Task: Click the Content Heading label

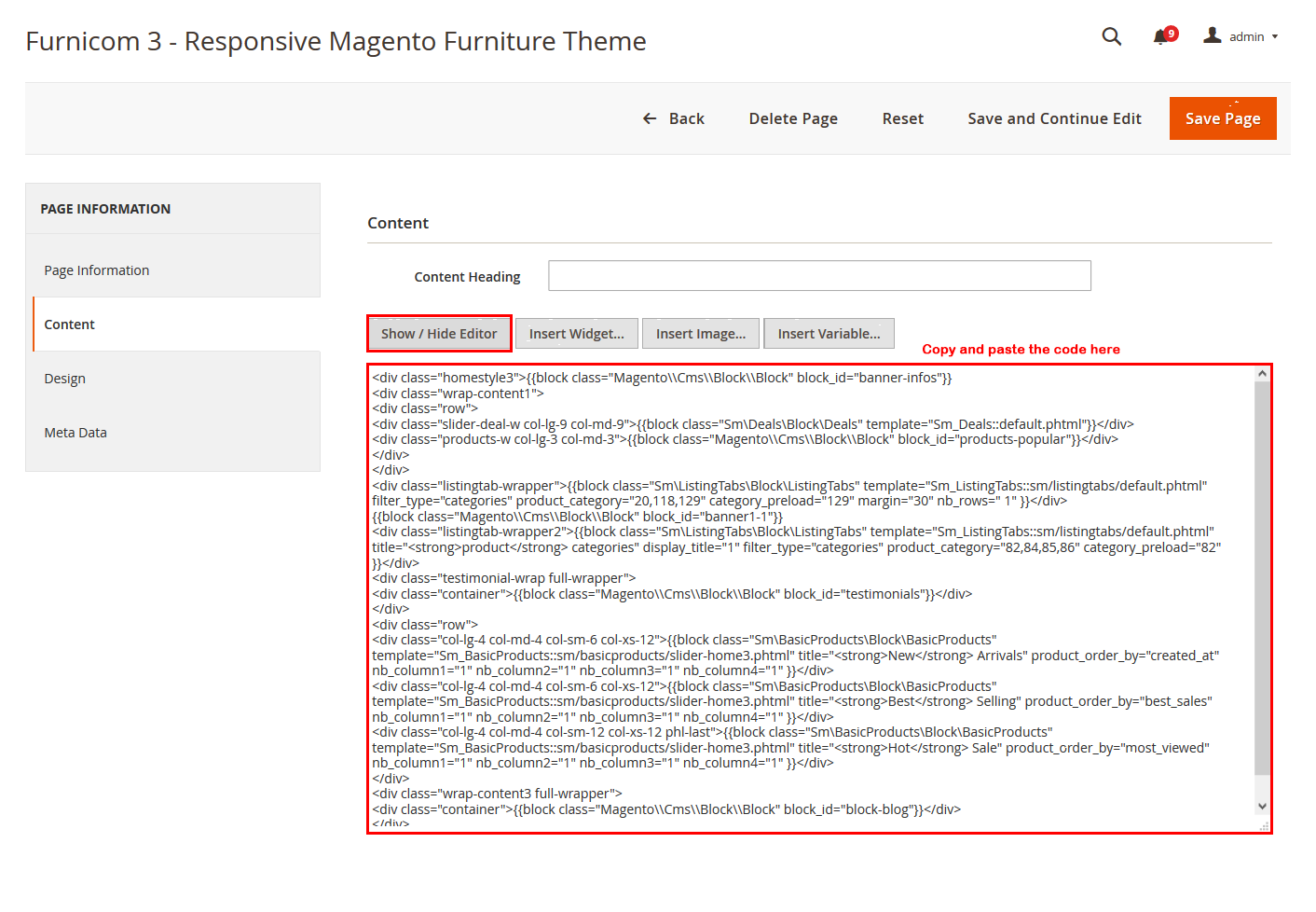Action: coord(467,277)
